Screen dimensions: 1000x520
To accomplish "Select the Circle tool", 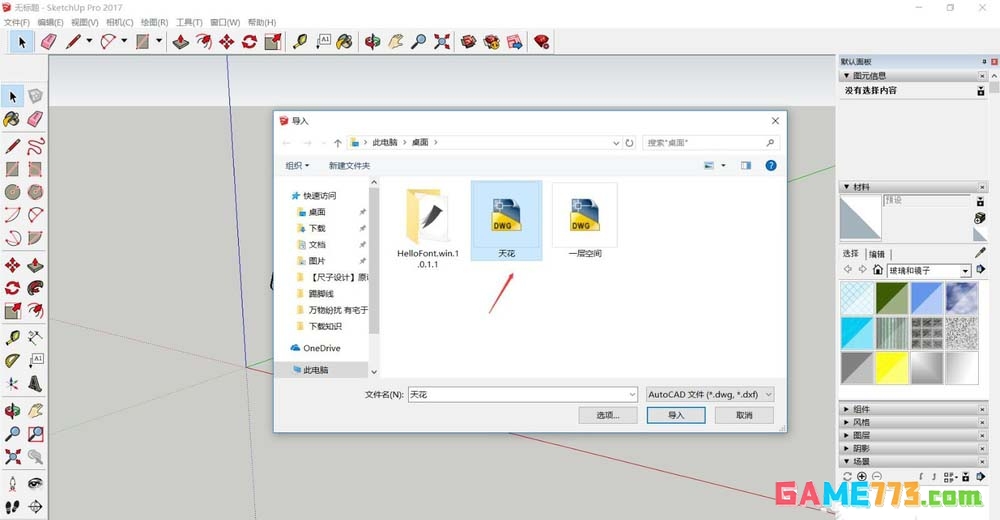I will pos(12,192).
